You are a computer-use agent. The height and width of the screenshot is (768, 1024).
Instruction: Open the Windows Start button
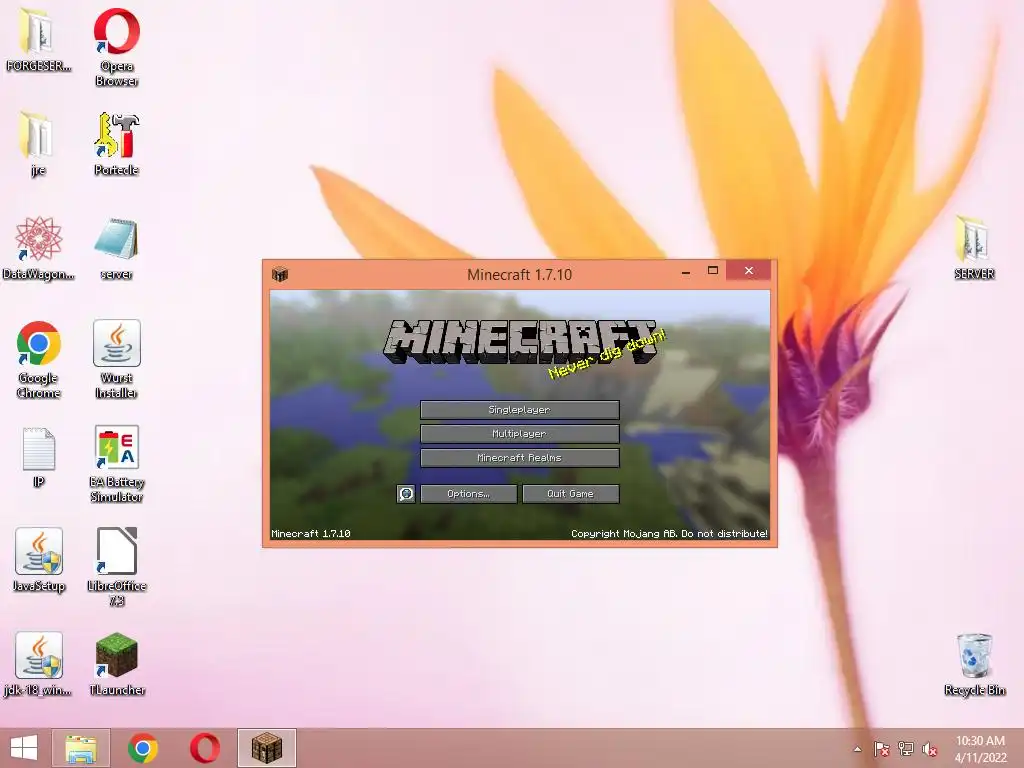click(x=24, y=748)
